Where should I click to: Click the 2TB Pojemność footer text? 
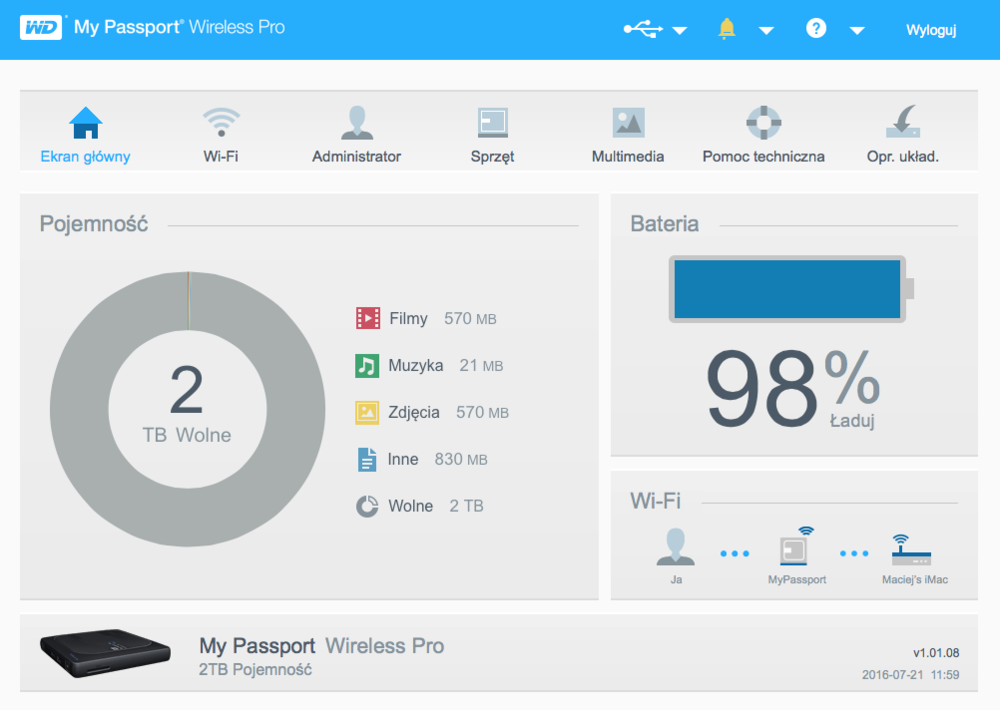click(x=255, y=670)
